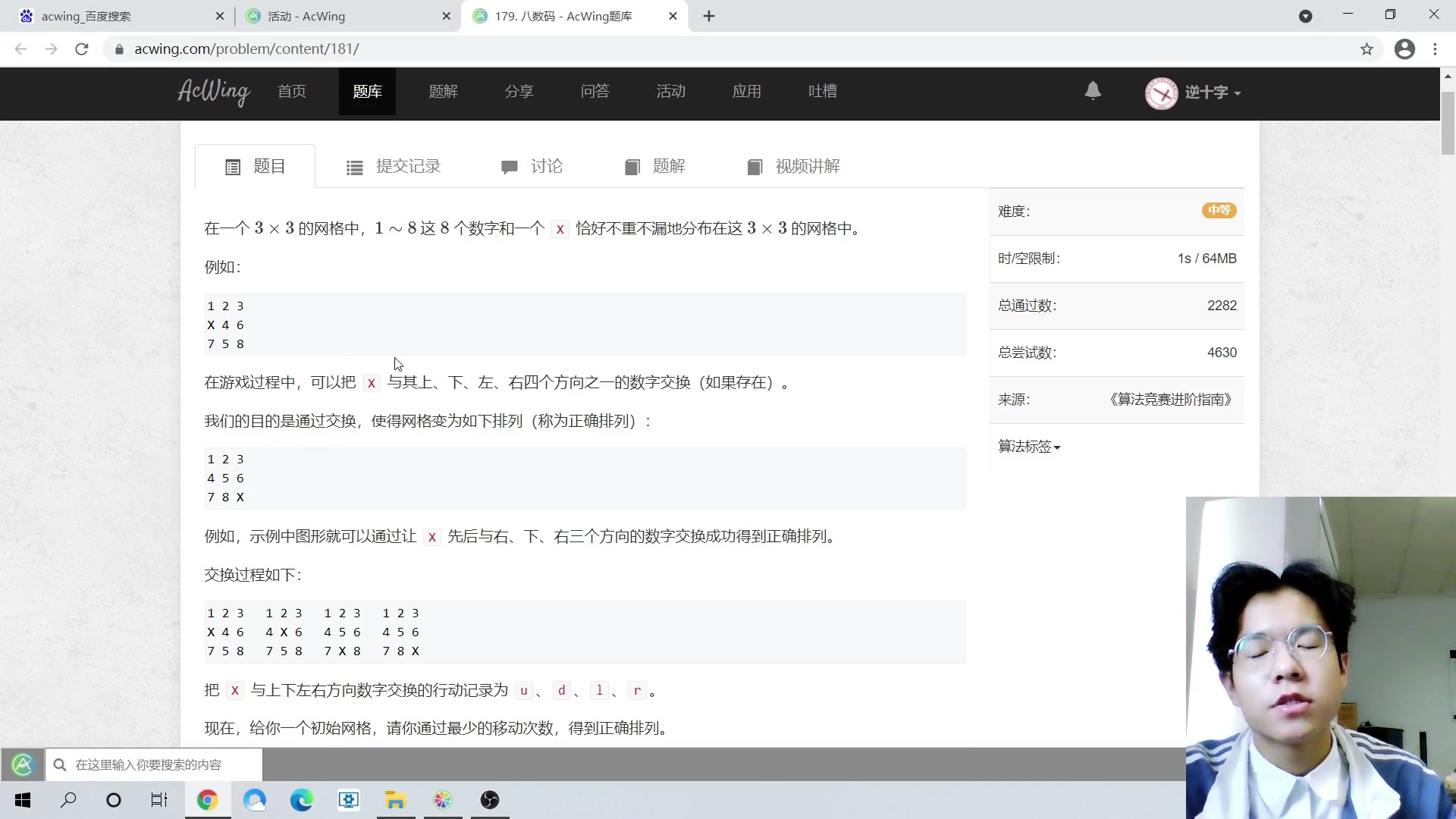Viewport: 1456px width, 819px height.
Task: Open the 提交记录 (Submissions) tab
Action: pos(393,166)
